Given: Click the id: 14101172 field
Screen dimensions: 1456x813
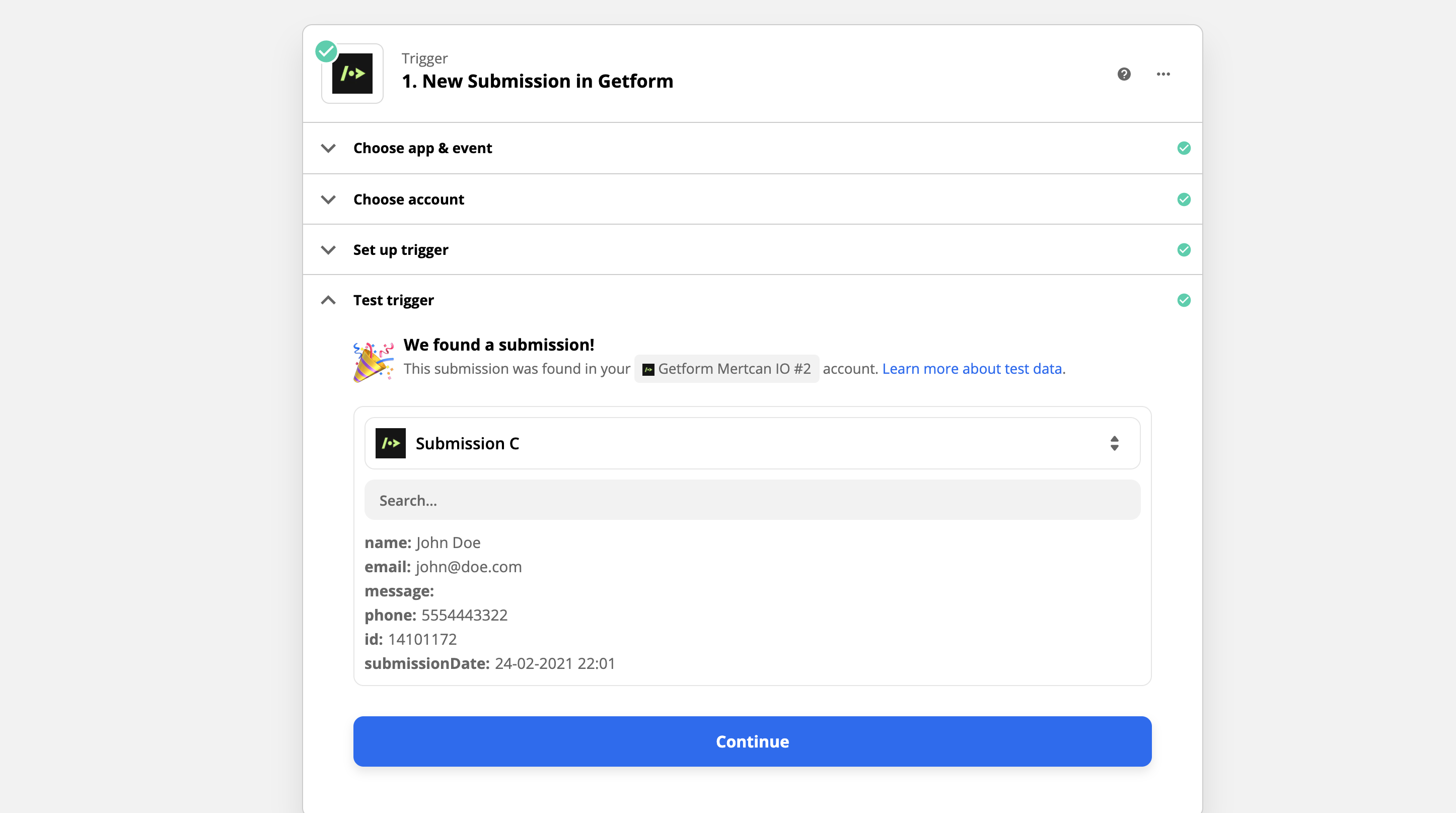Looking at the screenshot, I should [410, 639].
